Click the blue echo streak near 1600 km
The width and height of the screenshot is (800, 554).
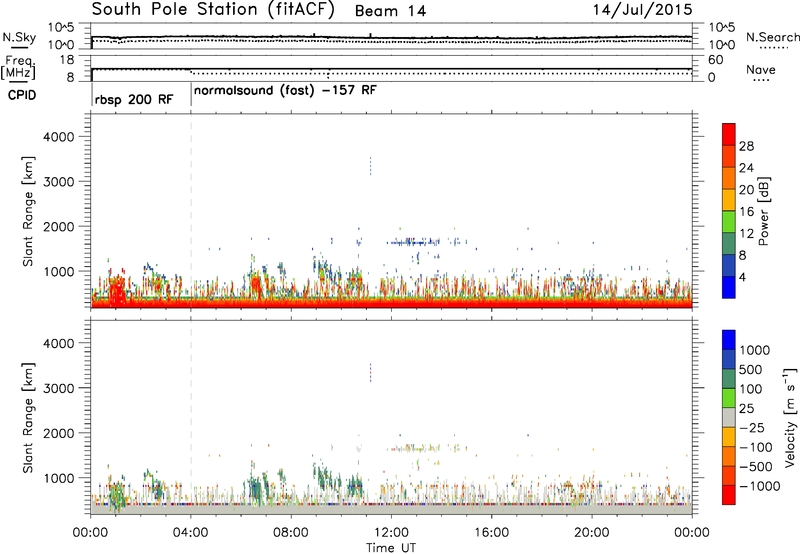(413, 242)
